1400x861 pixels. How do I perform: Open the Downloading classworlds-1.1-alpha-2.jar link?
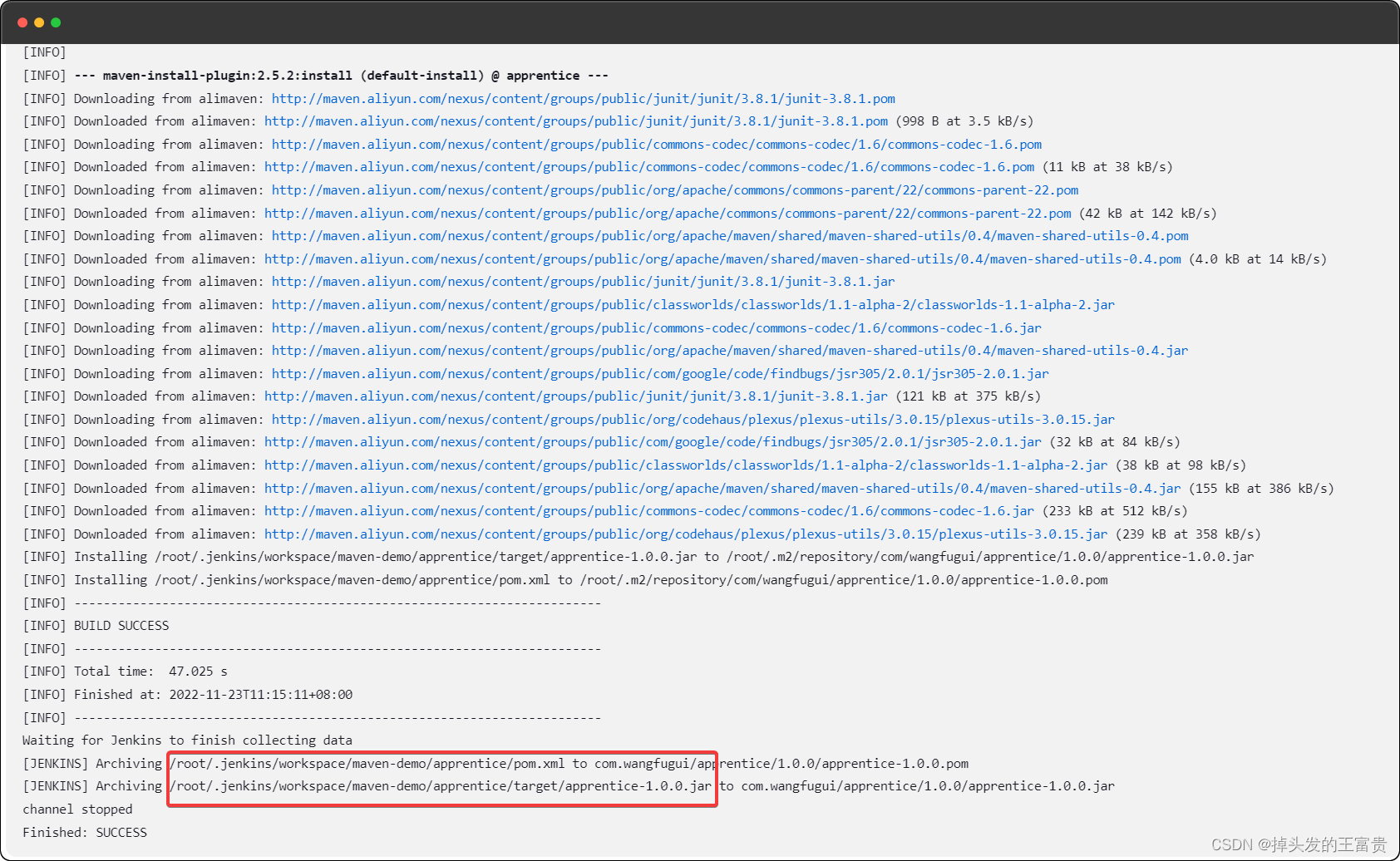click(x=693, y=305)
